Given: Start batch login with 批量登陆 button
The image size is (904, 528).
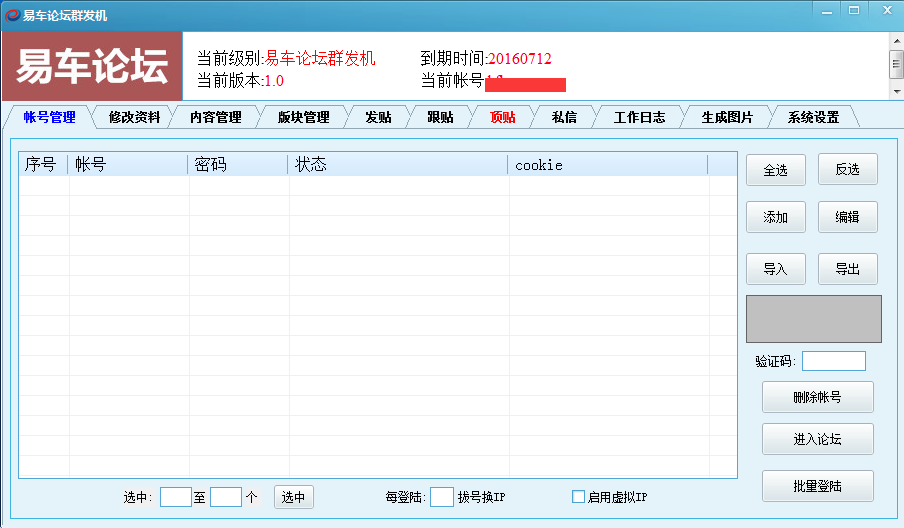Looking at the screenshot, I should (818, 486).
